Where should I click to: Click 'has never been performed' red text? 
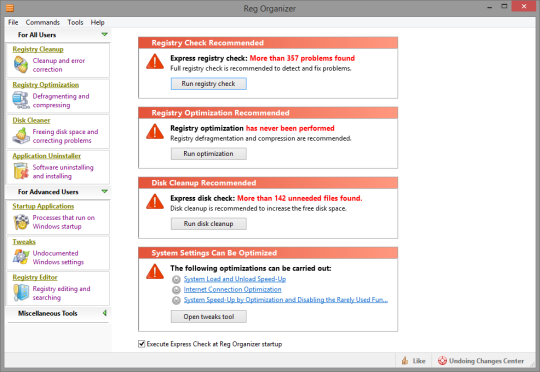[290, 128]
